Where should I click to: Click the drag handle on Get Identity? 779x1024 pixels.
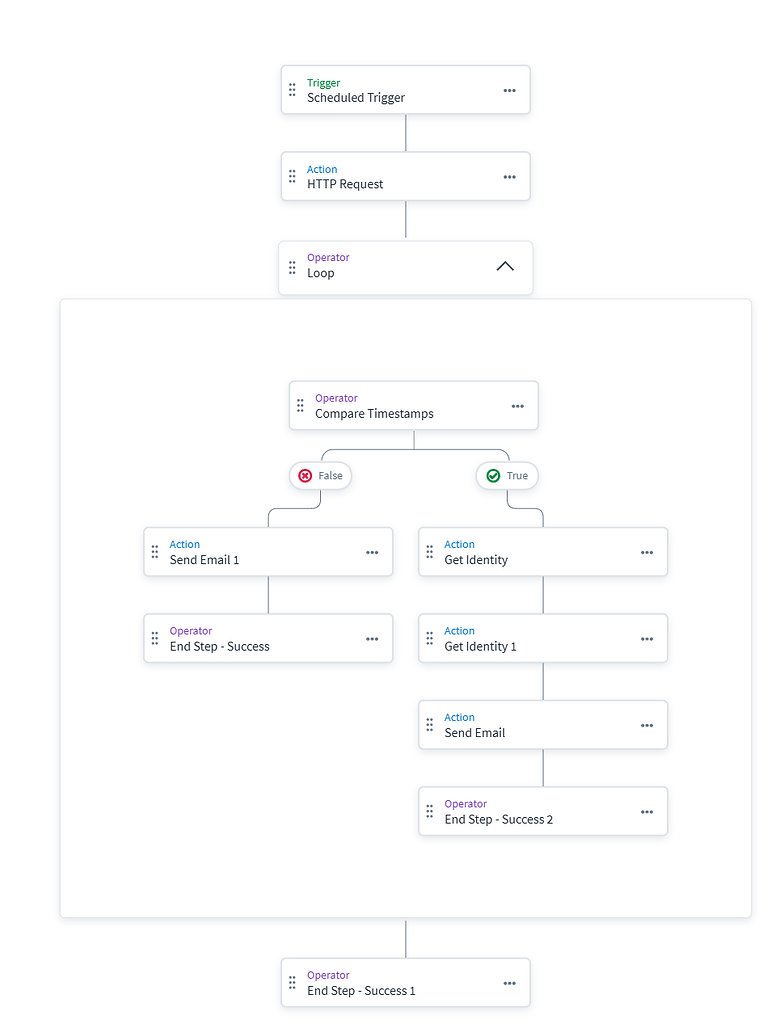[429, 551]
